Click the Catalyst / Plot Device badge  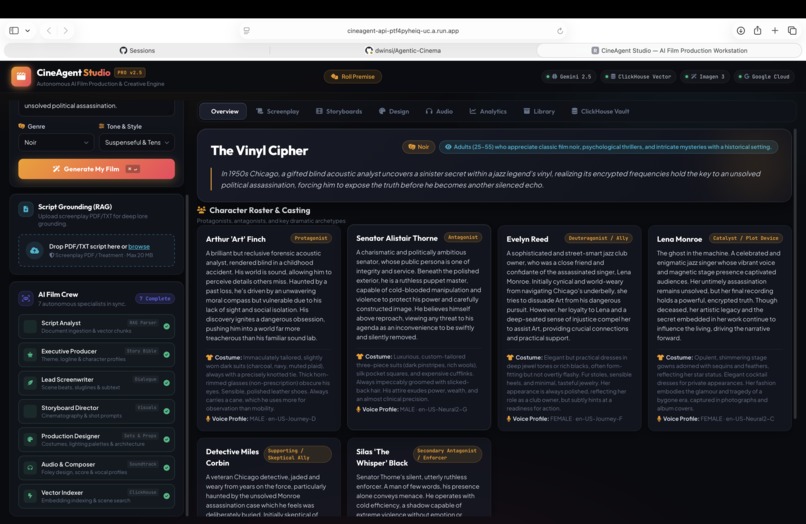[746, 238]
